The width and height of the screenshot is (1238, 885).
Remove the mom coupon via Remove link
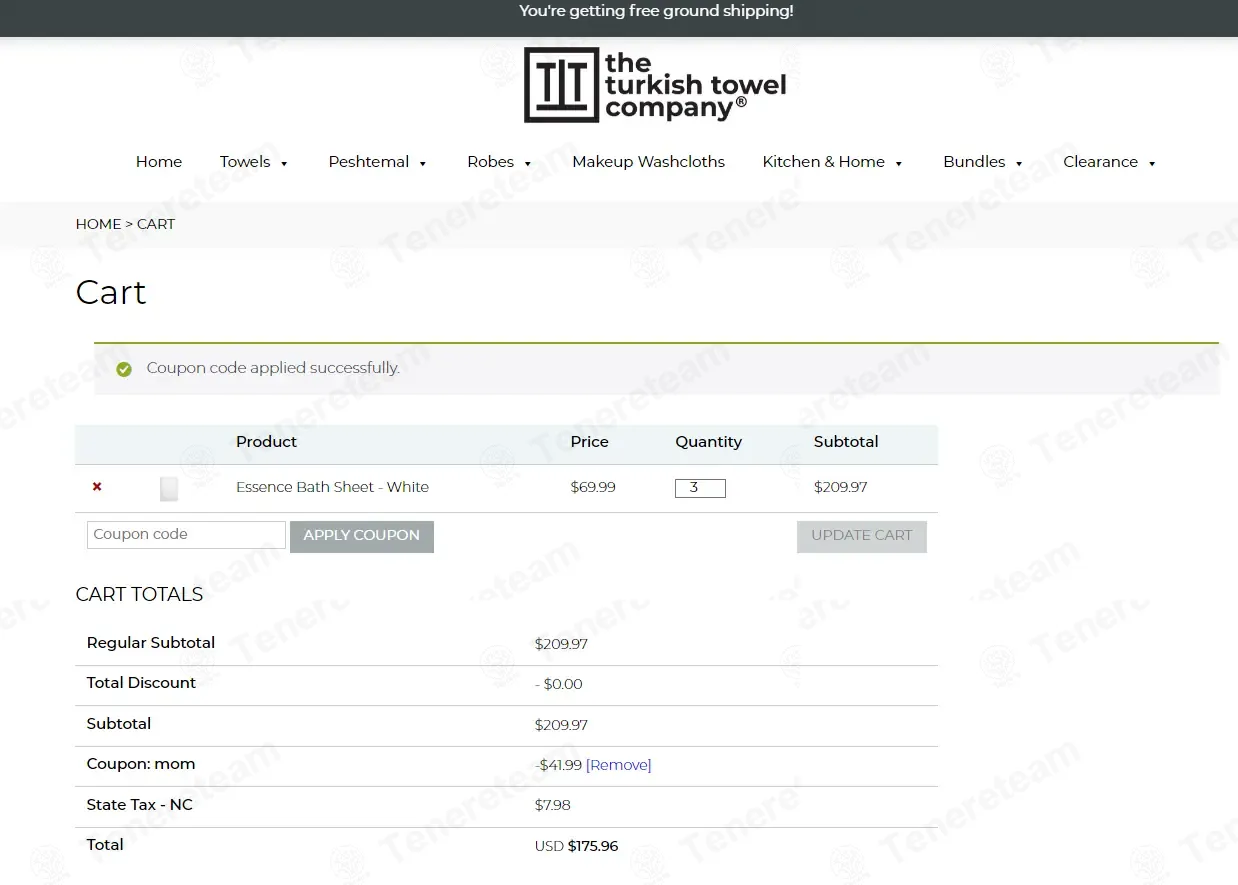click(618, 765)
